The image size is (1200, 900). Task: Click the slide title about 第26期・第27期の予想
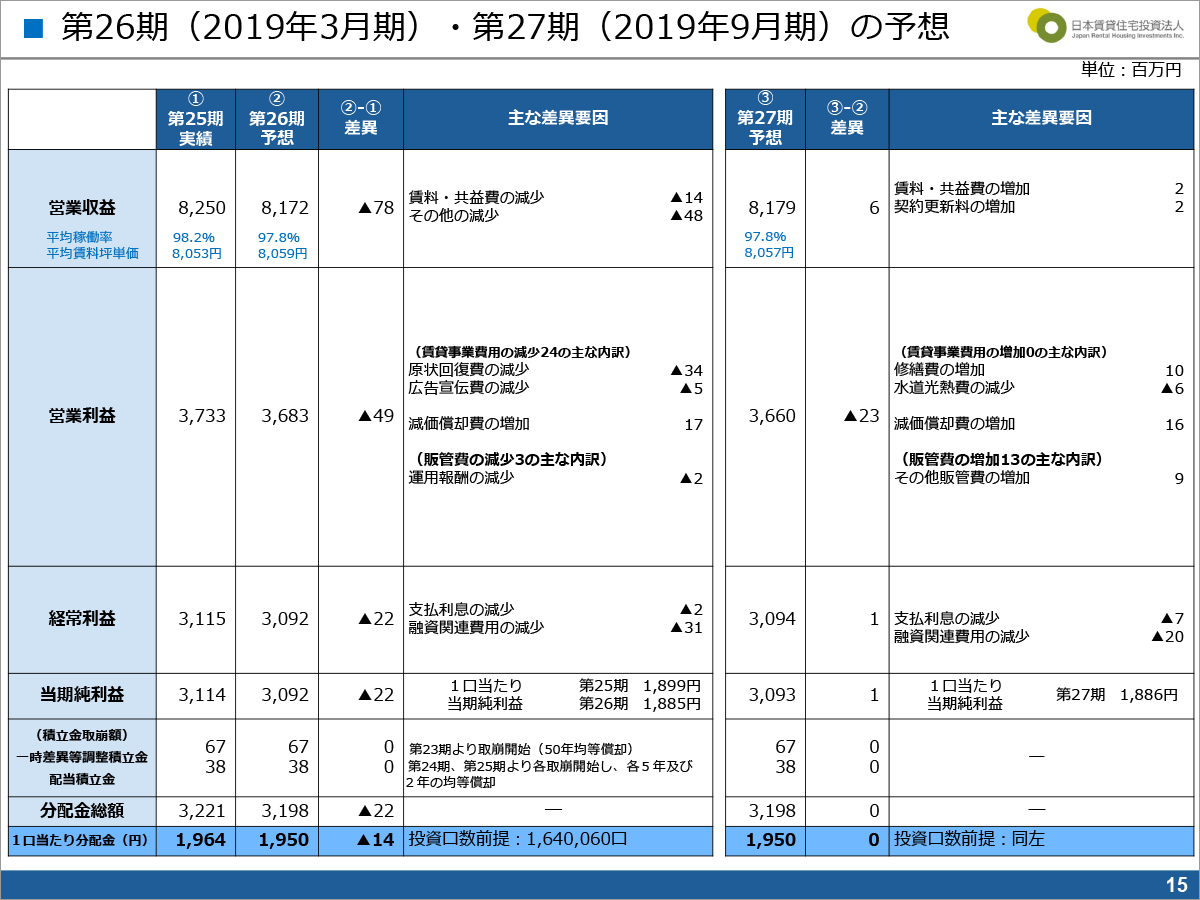pyautogui.click(x=504, y=27)
